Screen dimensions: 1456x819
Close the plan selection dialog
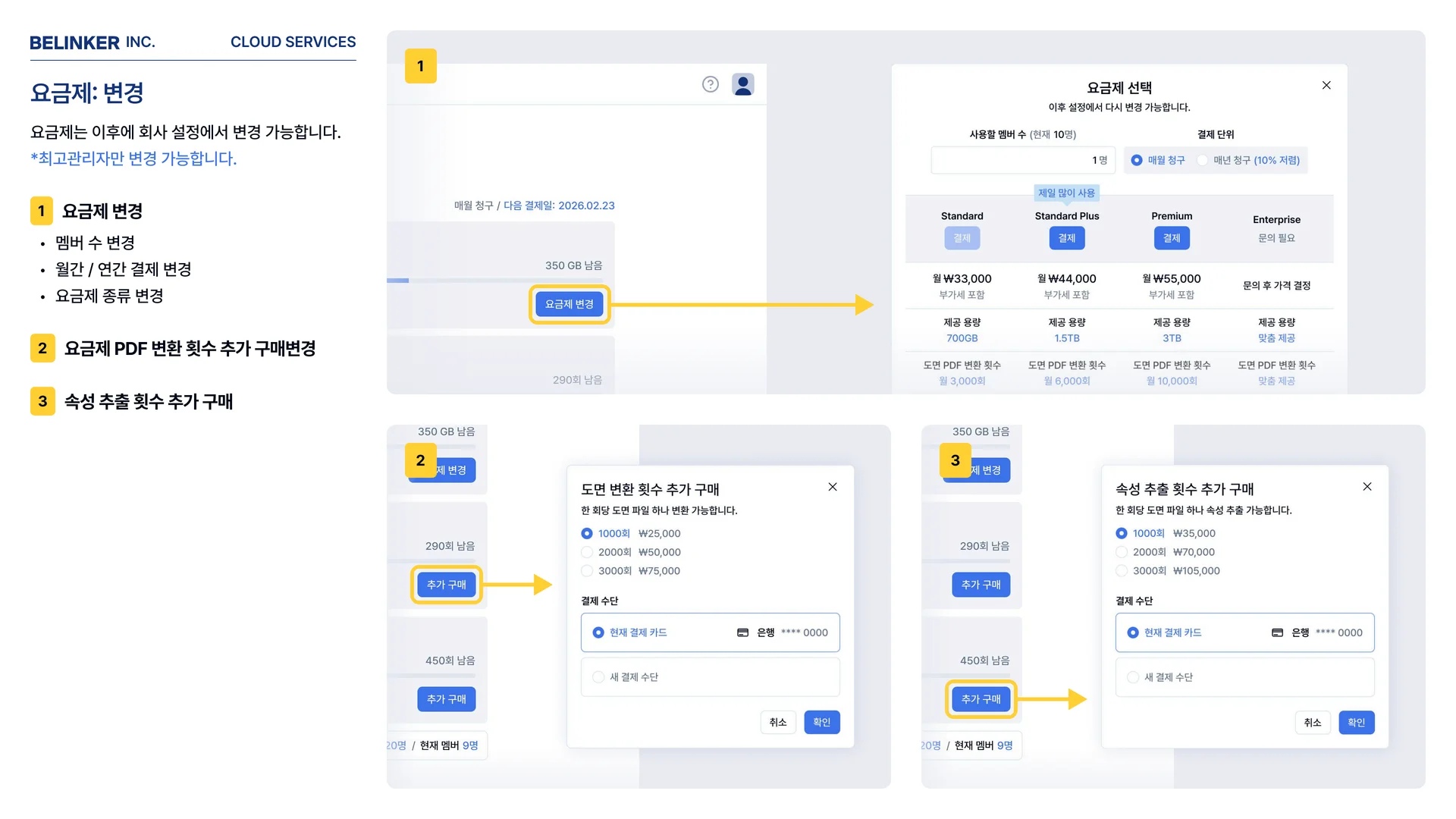pos(1326,86)
